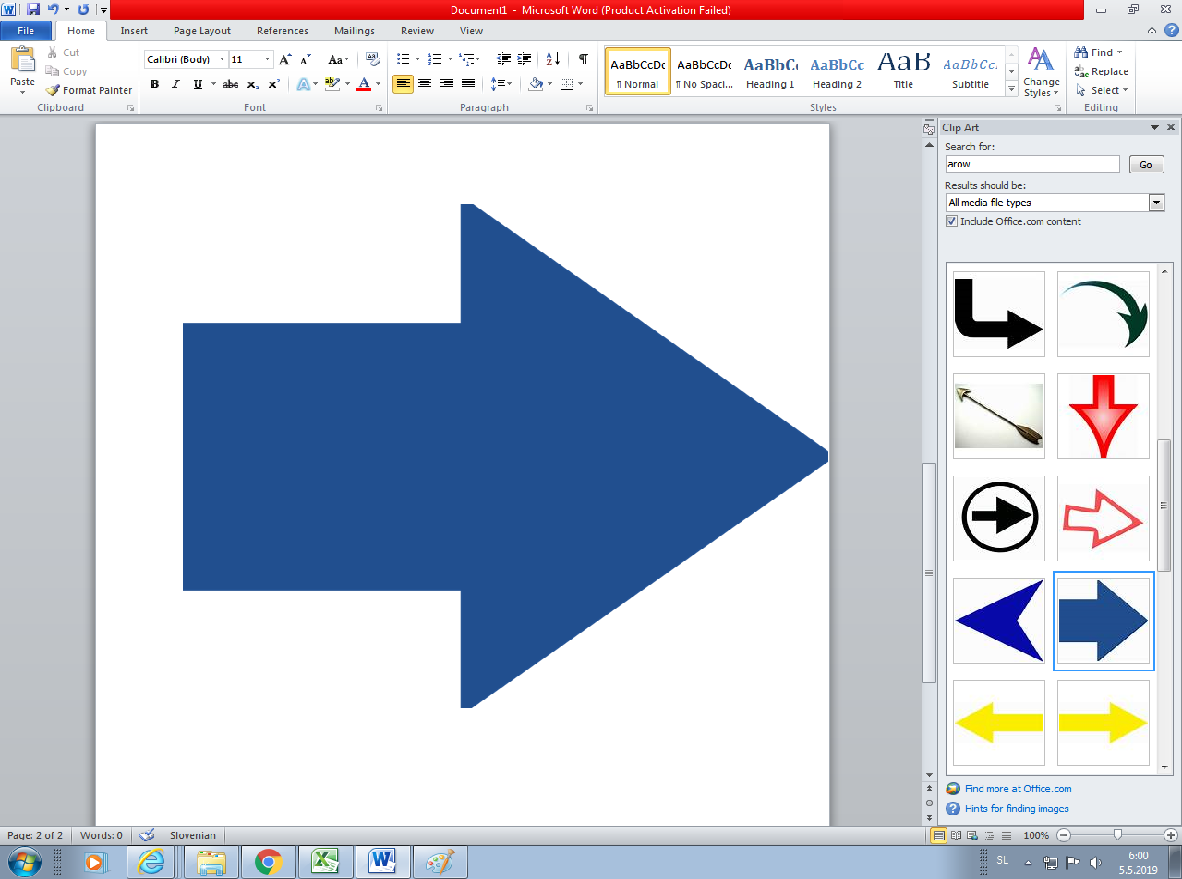Click the Grow Font icon
The image size is (1182, 879).
[286, 60]
